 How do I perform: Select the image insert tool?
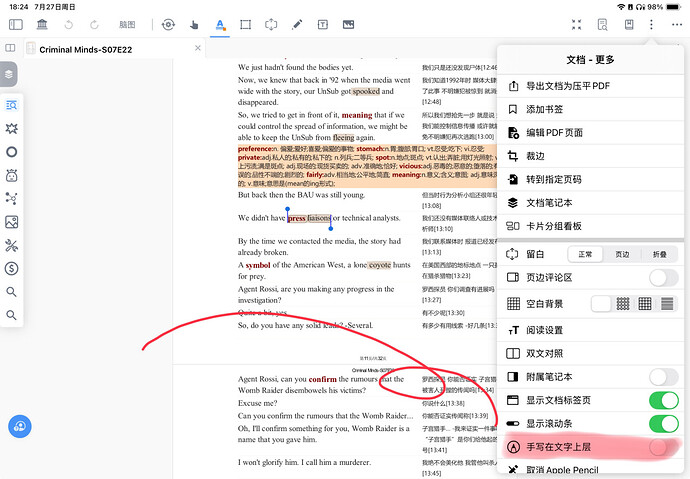point(349,25)
